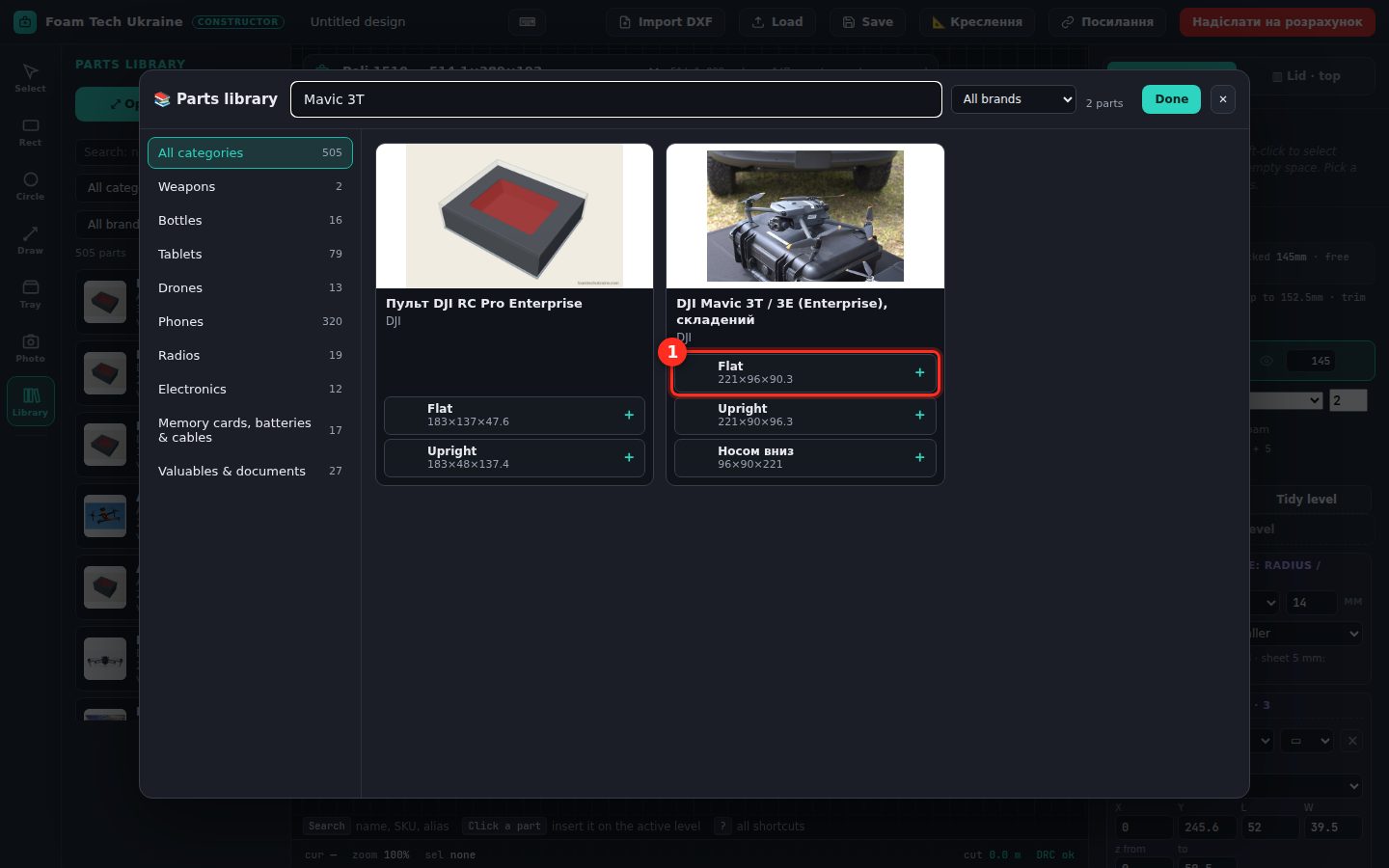1389x868 pixels.
Task: Click Надіслати на розрахунок button
Action: click(x=1277, y=22)
